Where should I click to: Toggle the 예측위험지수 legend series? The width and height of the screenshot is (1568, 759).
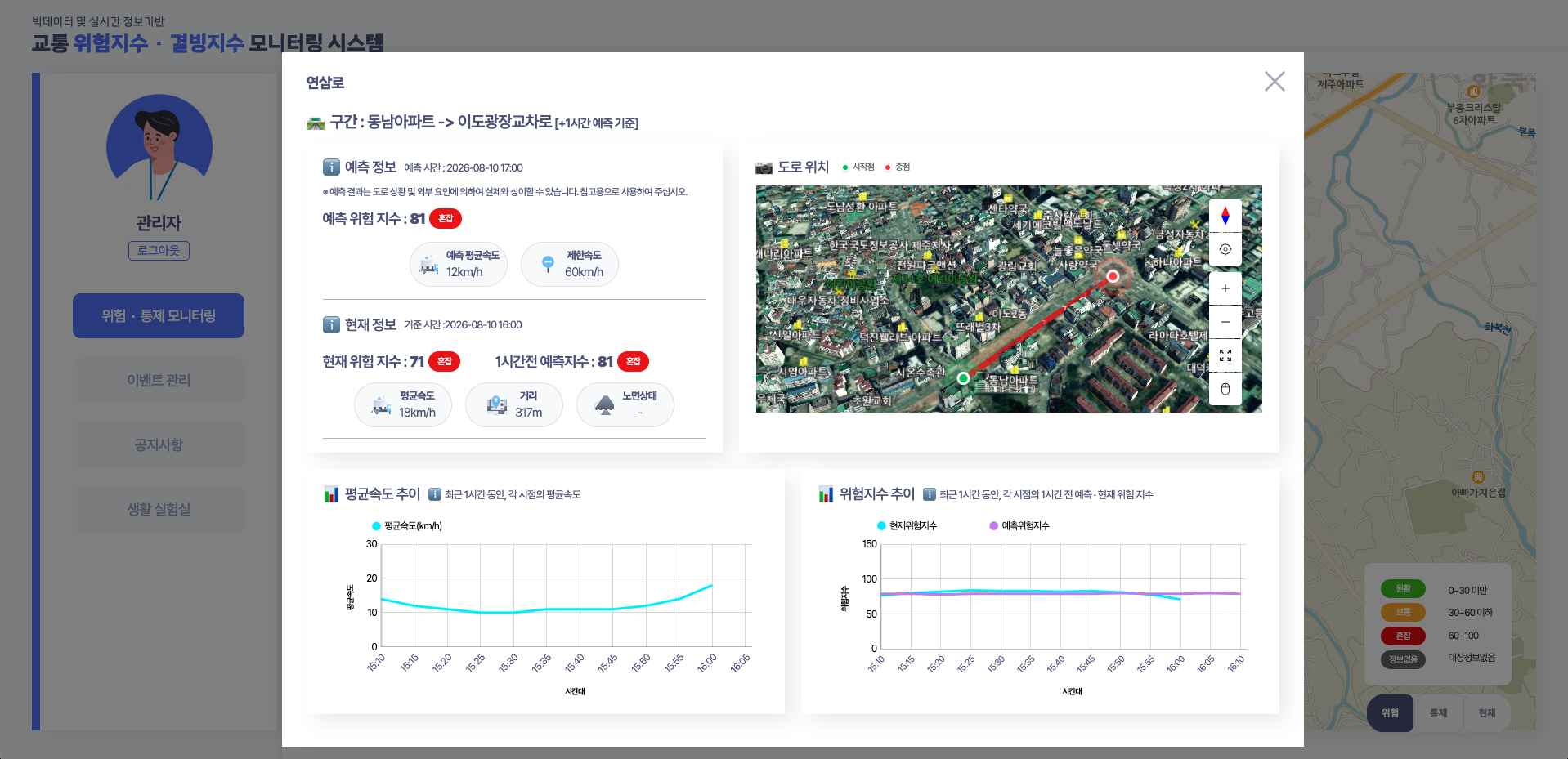[1019, 526]
